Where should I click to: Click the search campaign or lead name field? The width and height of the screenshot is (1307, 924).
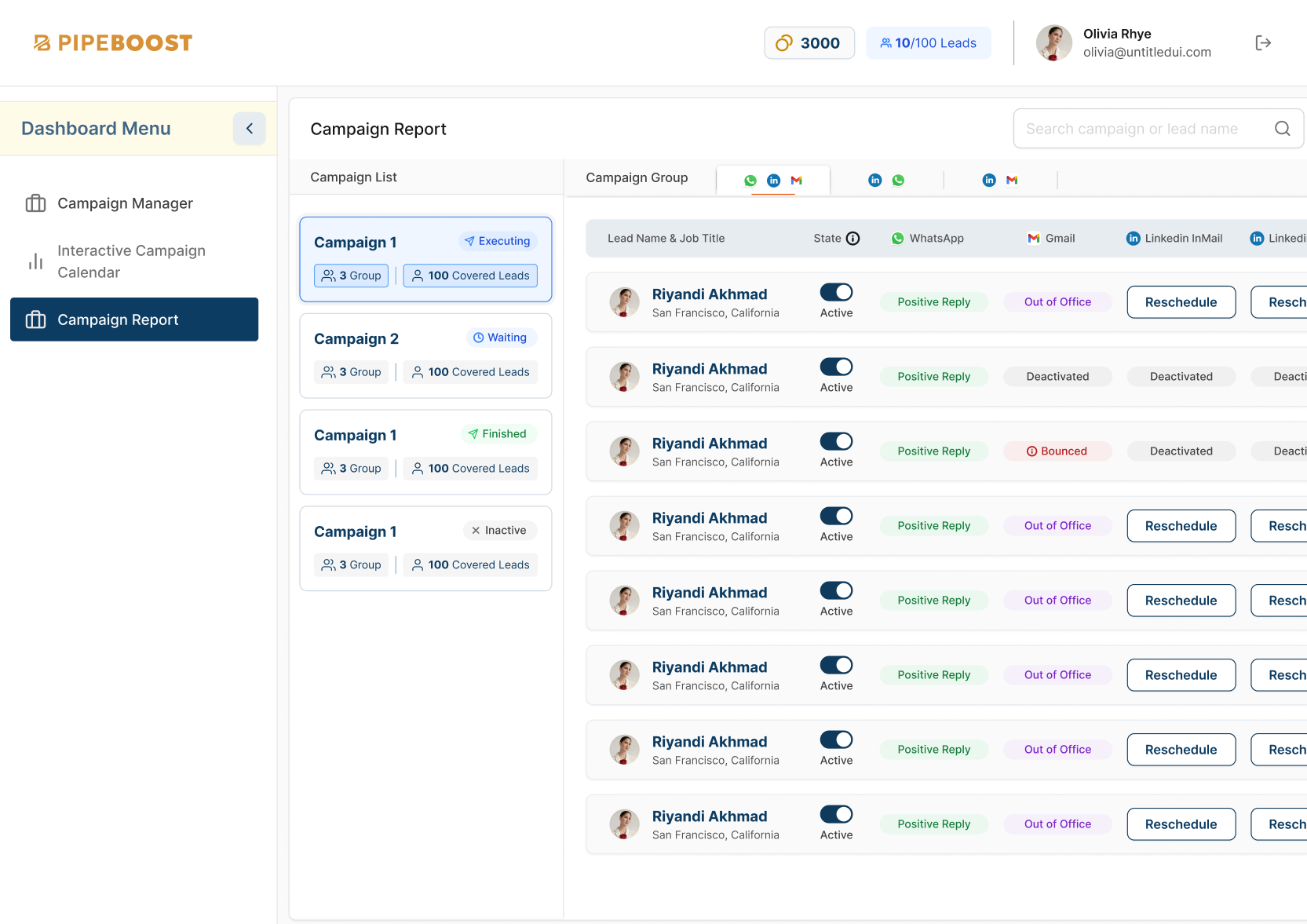1159,129
